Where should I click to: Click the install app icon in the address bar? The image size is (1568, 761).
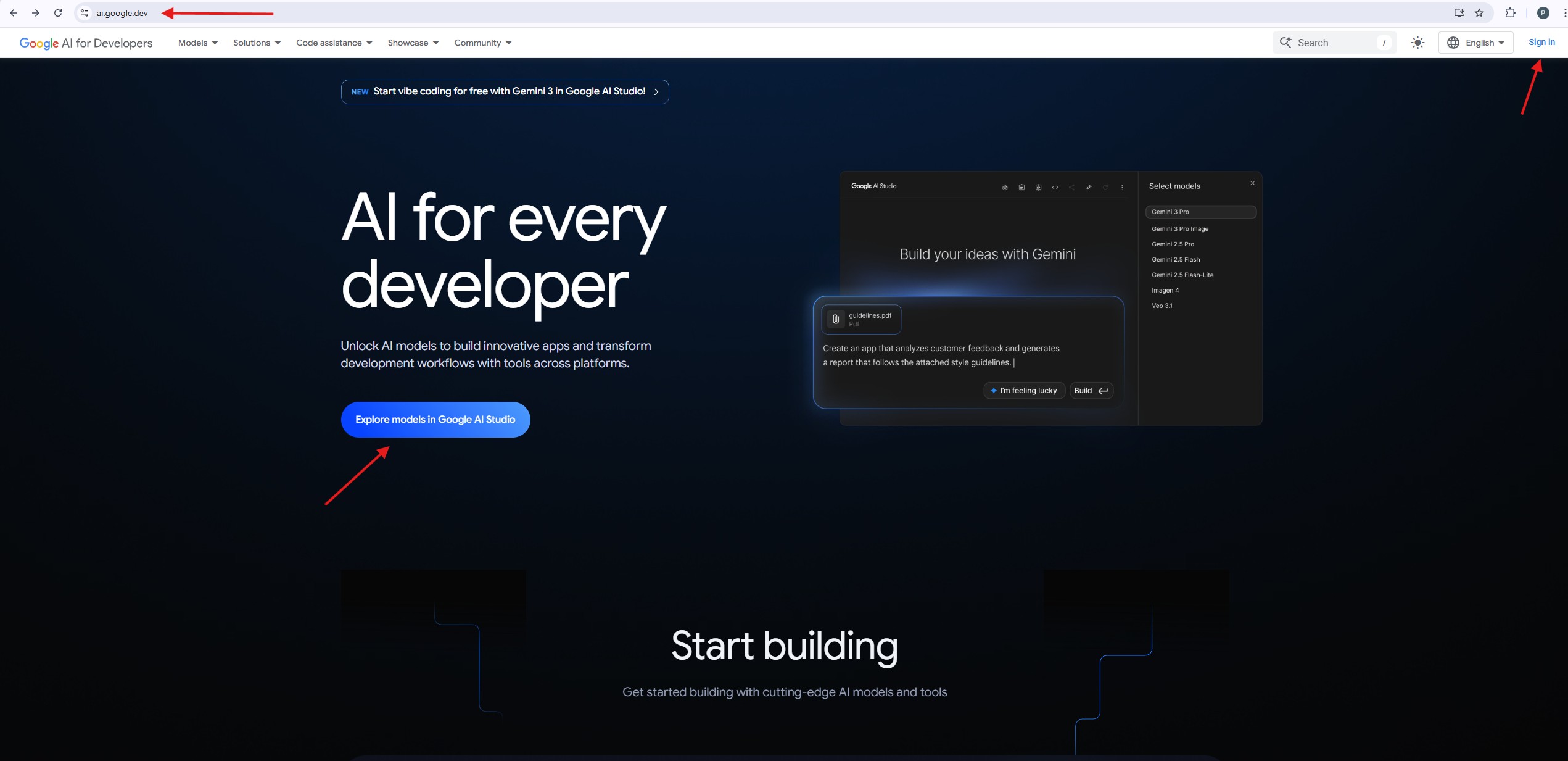point(1459,13)
